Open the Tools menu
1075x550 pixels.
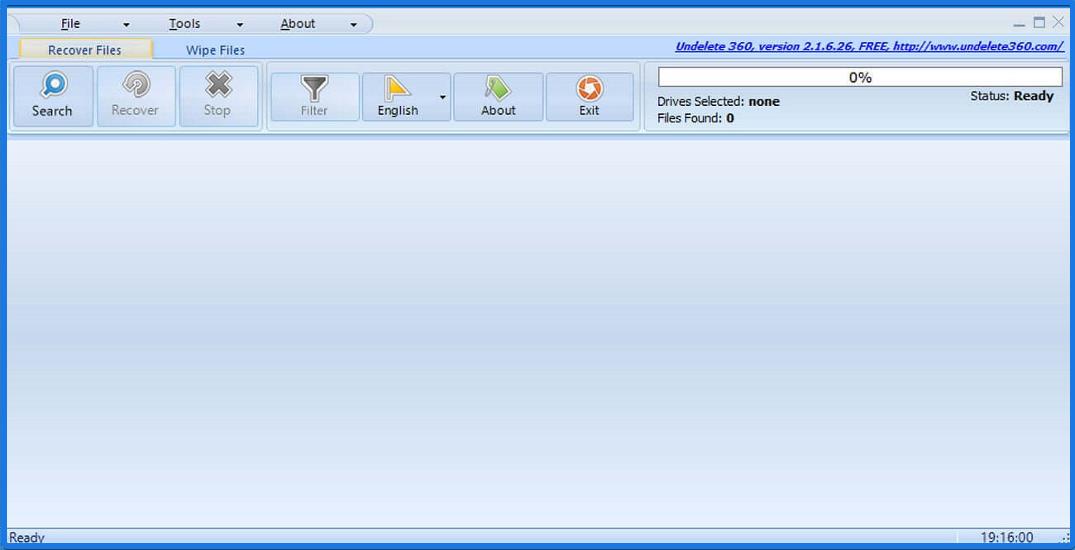[184, 24]
